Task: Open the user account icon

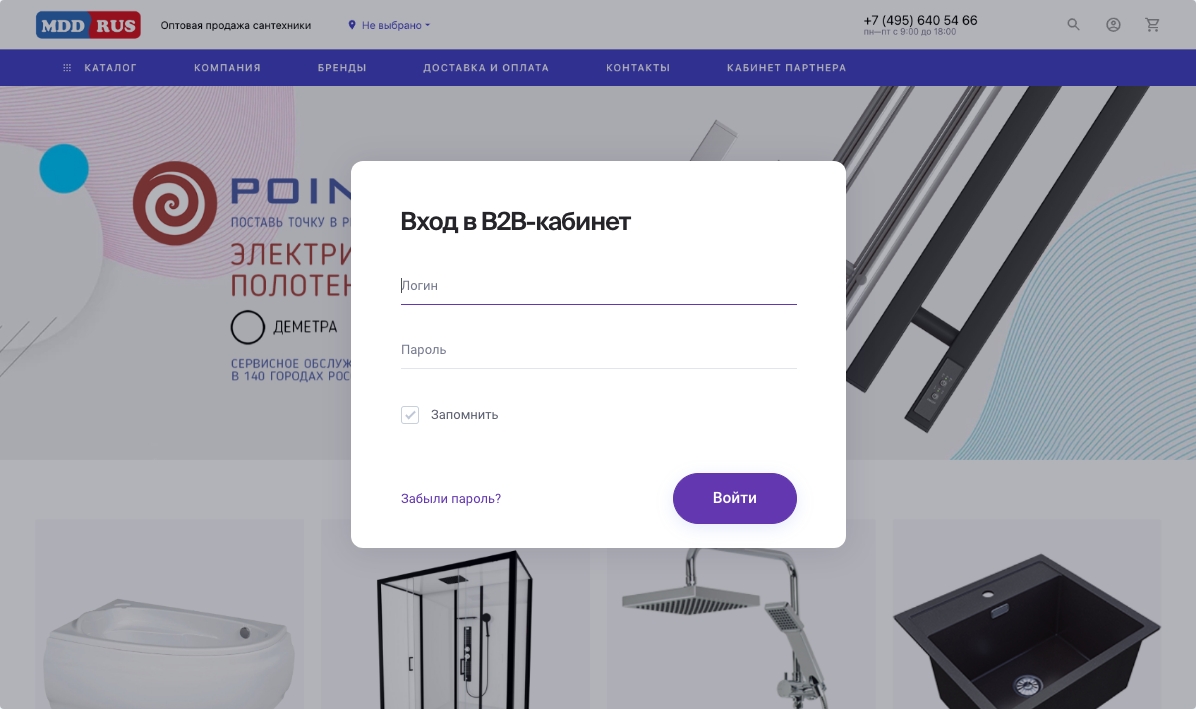Action: point(1114,24)
